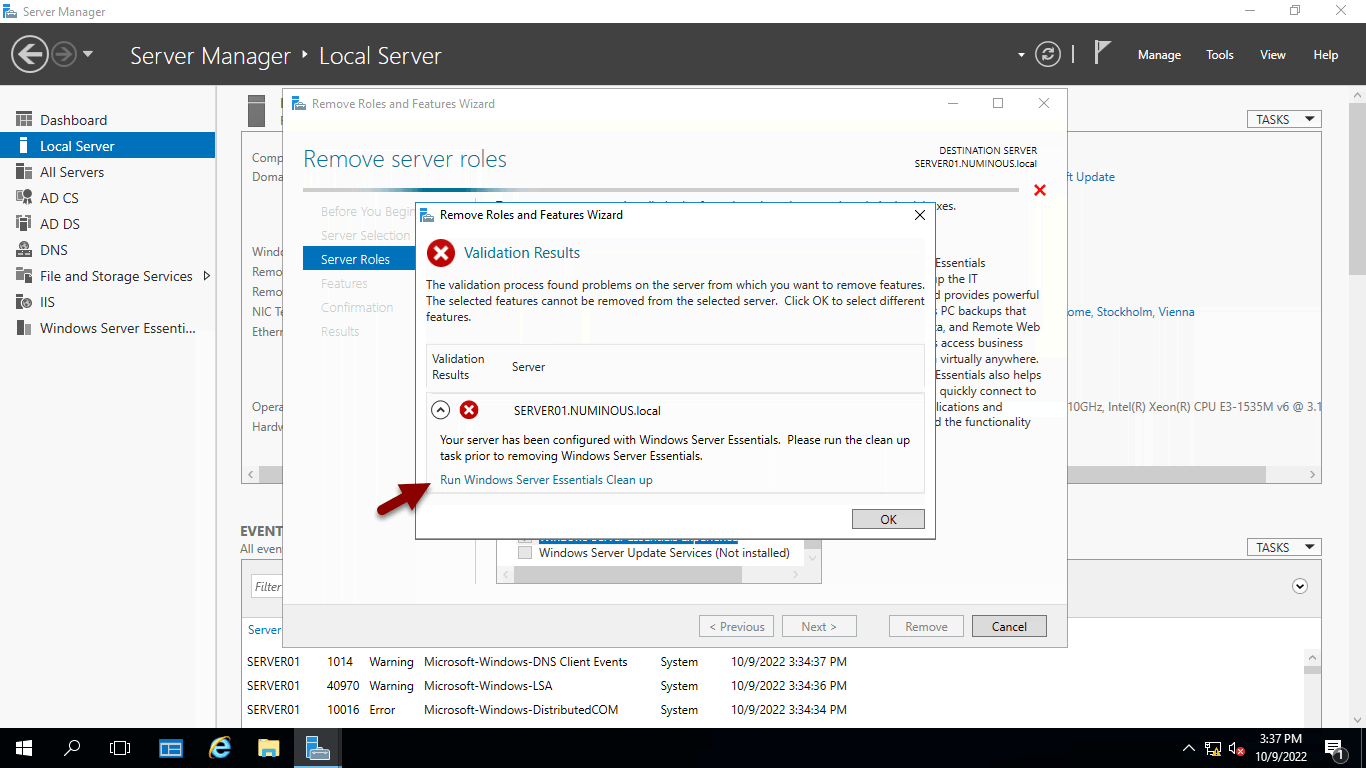Click the Previous button in the wizard
This screenshot has height=768, width=1366.
(736, 627)
